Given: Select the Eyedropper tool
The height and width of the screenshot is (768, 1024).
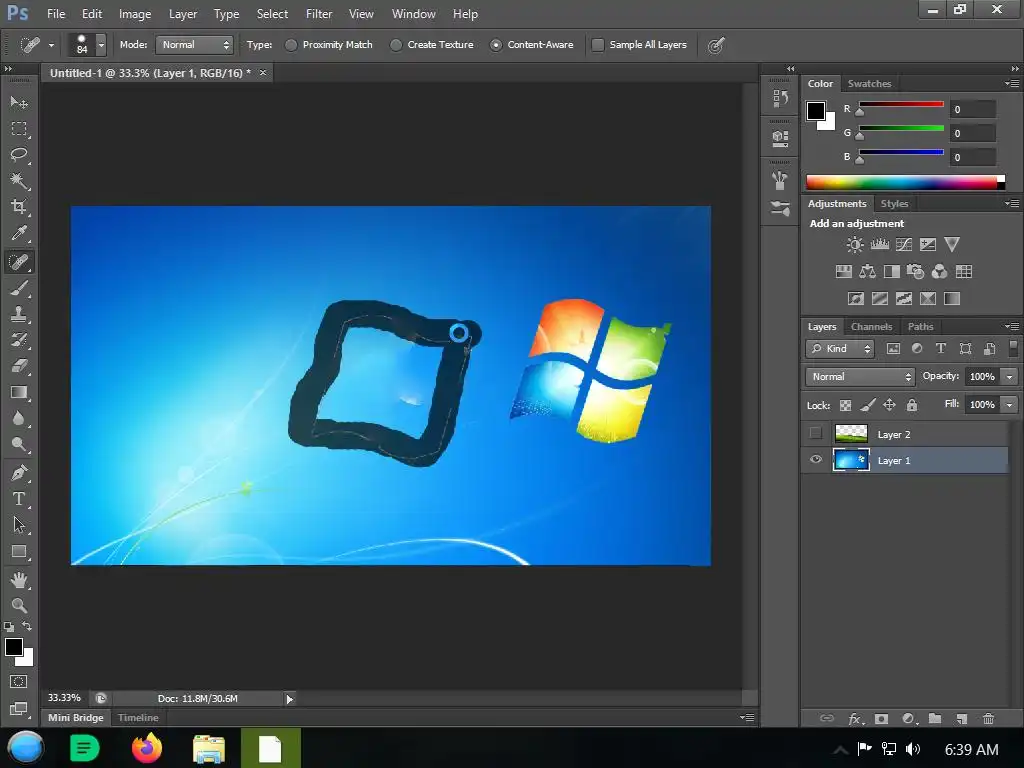Looking at the screenshot, I should 19,233.
